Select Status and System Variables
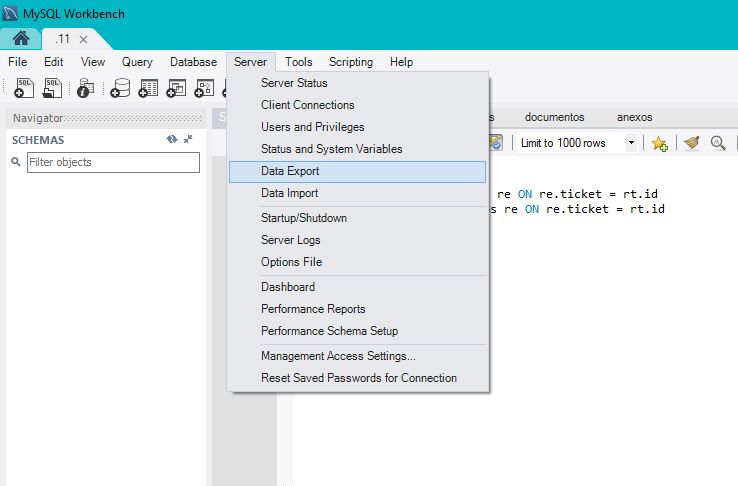This screenshot has height=486, width=738. click(357, 149)
